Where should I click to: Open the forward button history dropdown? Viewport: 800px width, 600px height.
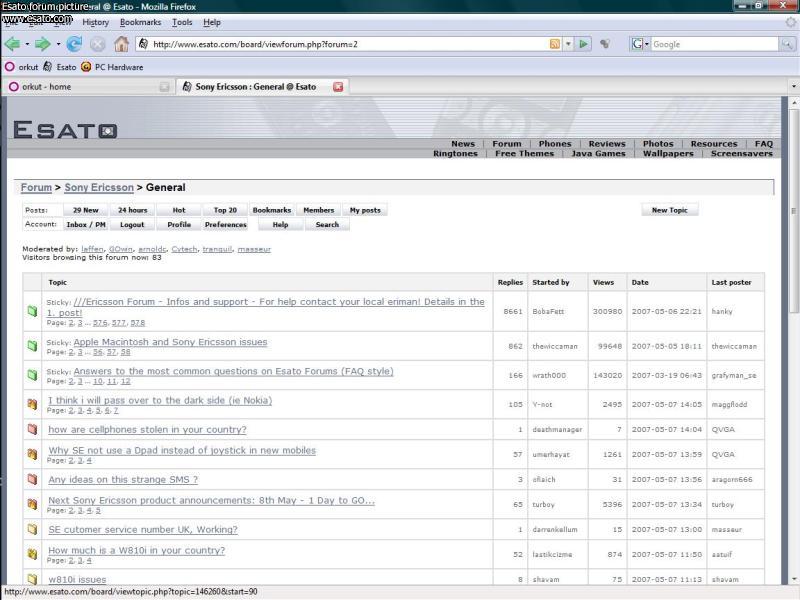click(58, 44)
